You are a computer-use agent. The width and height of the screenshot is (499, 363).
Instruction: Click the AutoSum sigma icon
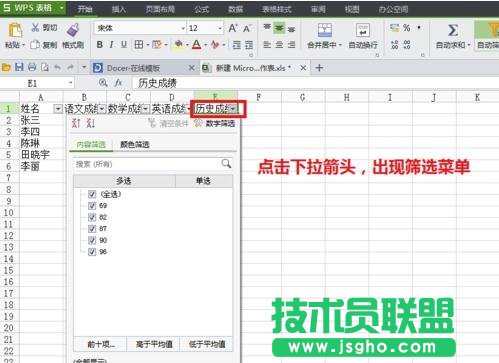tap(452, 30)
